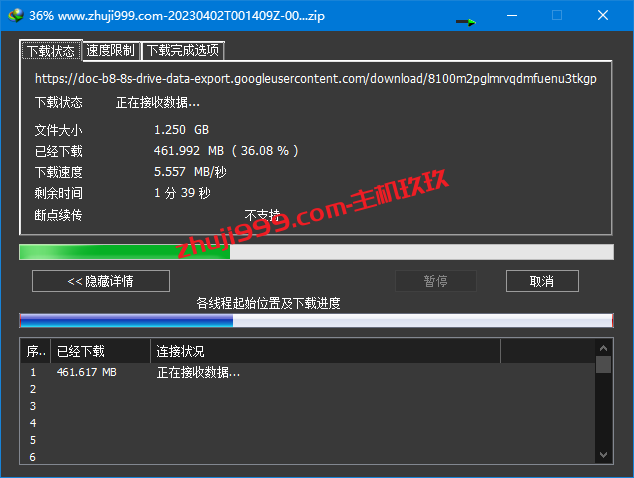Click the 序.. column header
The height and width of the screenshot is (478, 634).
point(36,351)
